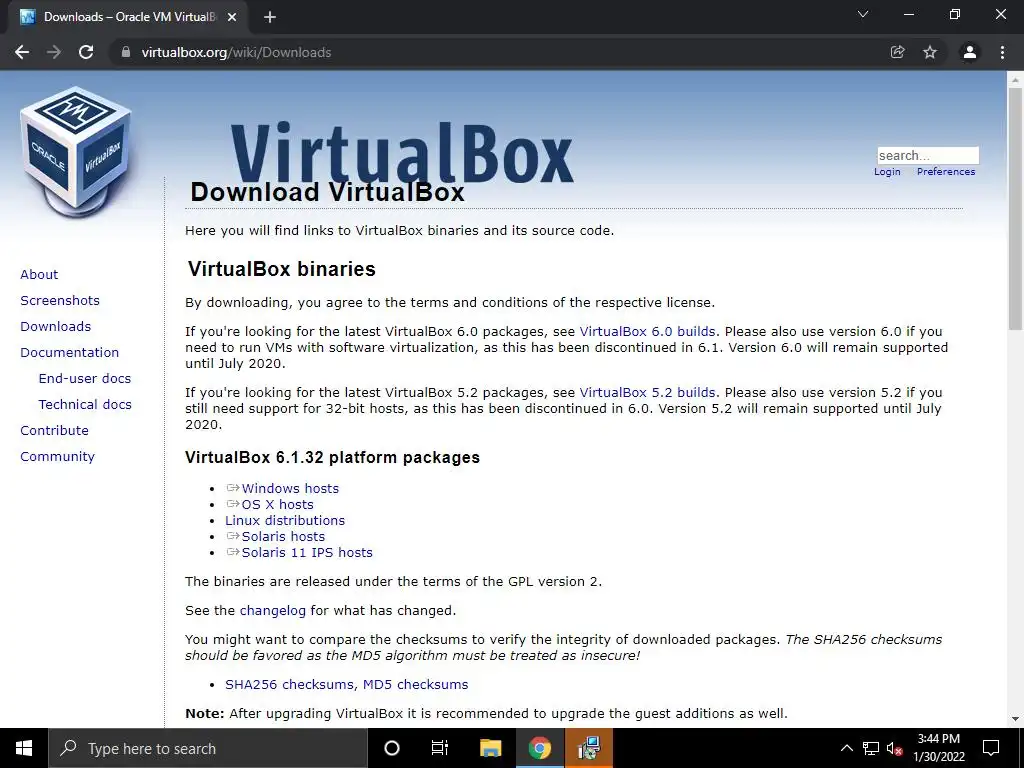Click the taskbar search box
The width and height of the screenshot is (1024, 768).
(208, 748)
